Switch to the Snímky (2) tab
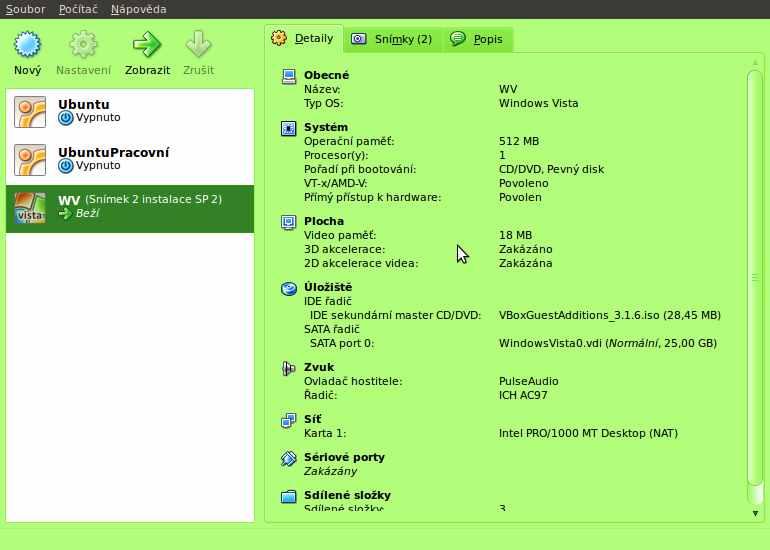Viewport: 770px width, 550px height. tap(393, 39)
